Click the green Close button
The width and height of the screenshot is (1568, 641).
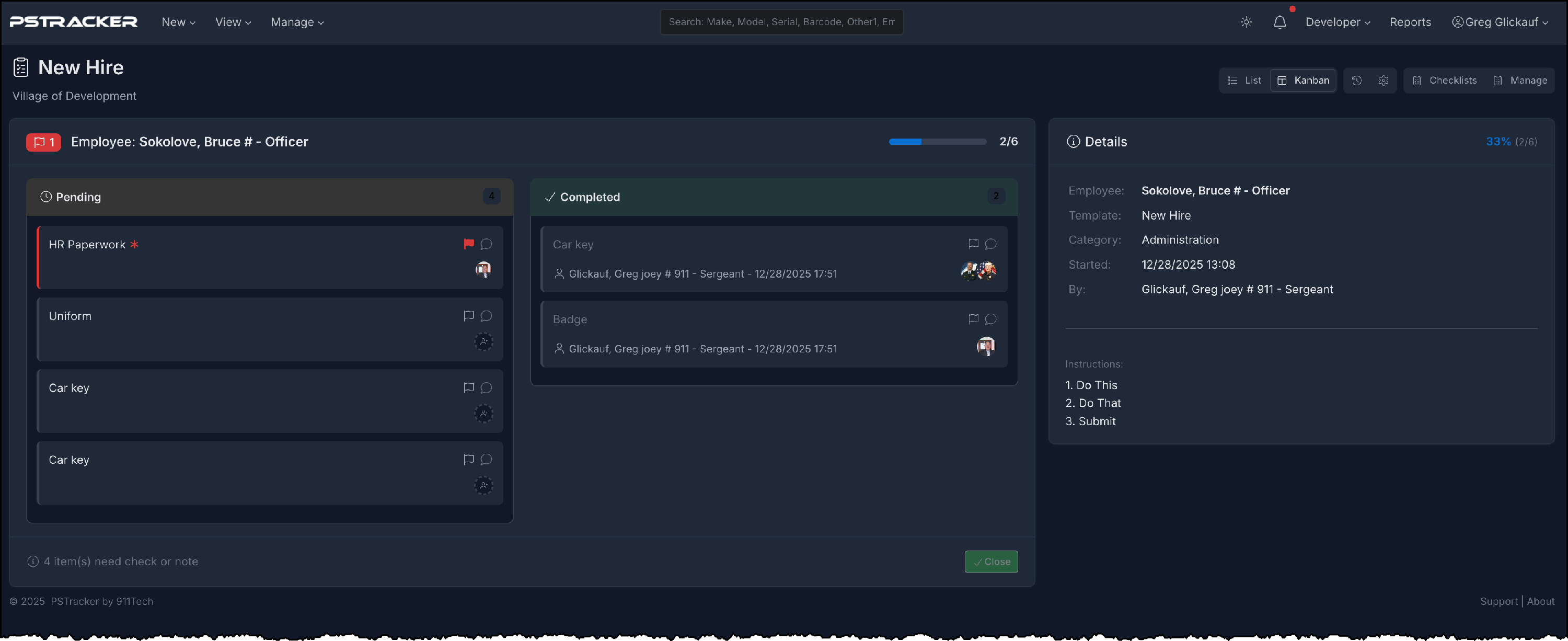(x=990, y=561)
